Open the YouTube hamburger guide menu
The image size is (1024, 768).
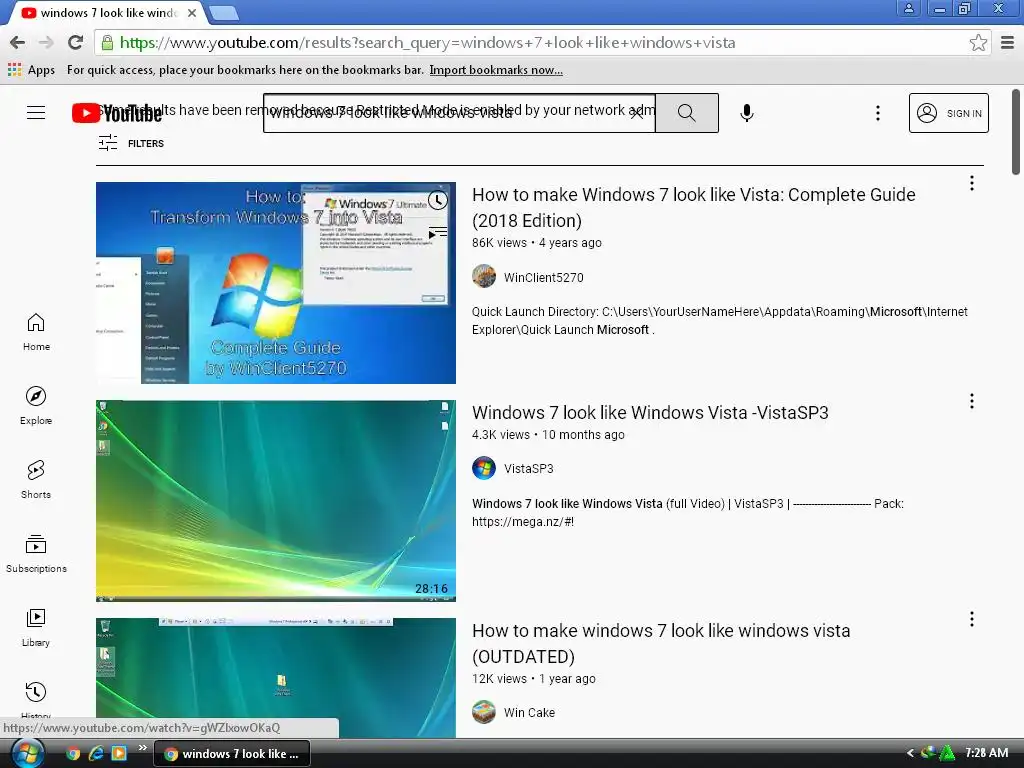tap(36, 113)
